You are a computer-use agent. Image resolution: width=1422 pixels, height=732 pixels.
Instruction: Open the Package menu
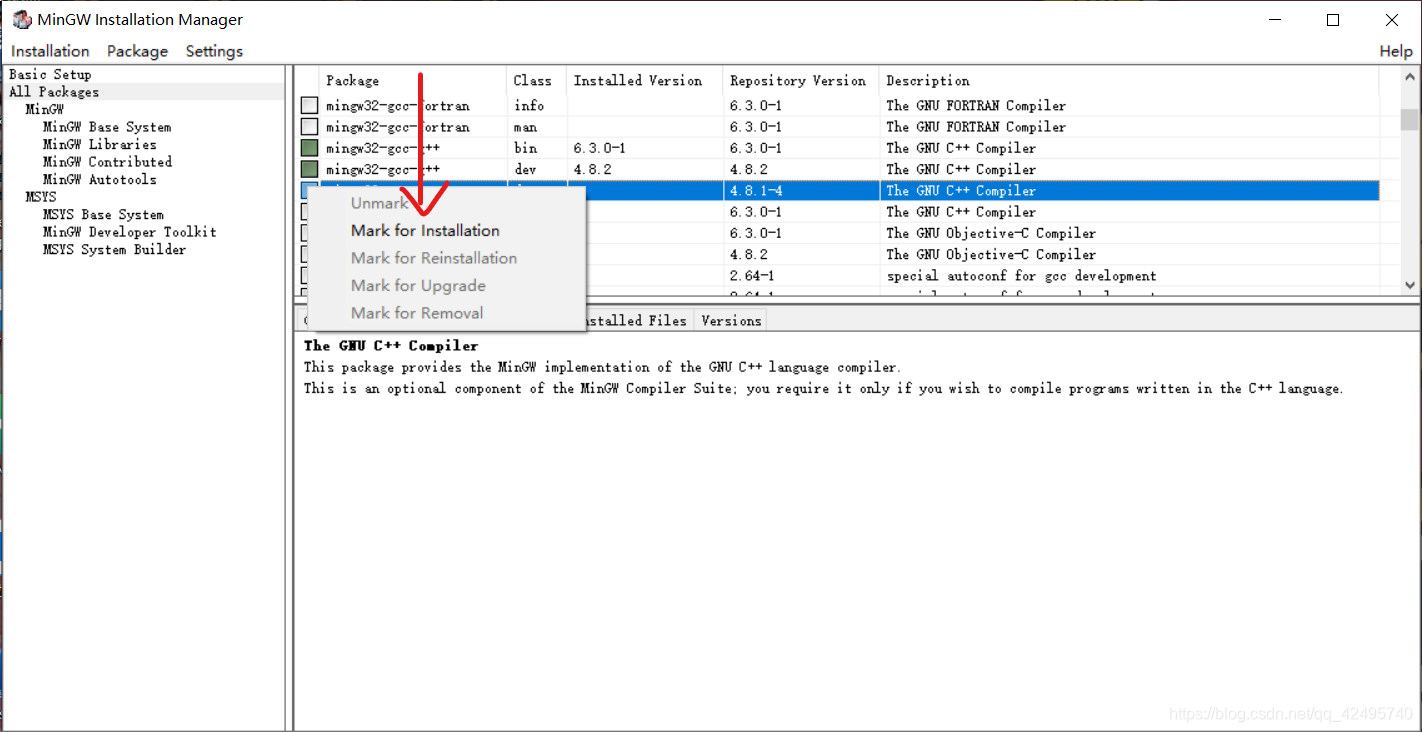(137, 51)
